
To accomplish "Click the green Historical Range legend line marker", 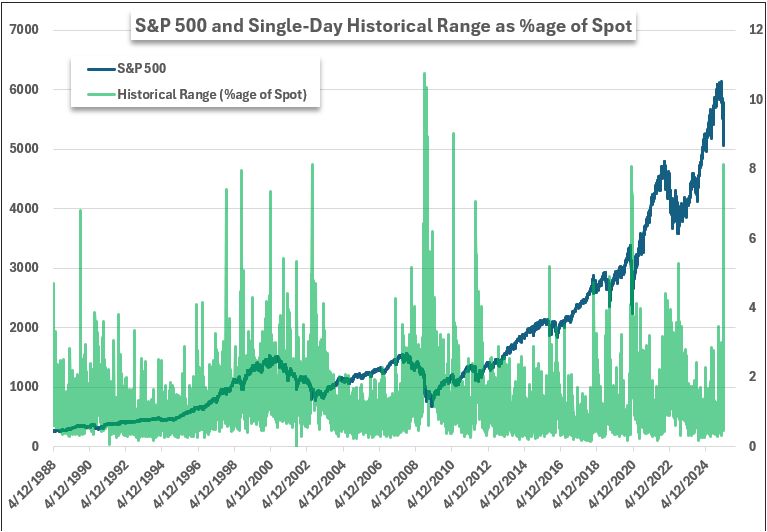I will click(x=102, y=94).
